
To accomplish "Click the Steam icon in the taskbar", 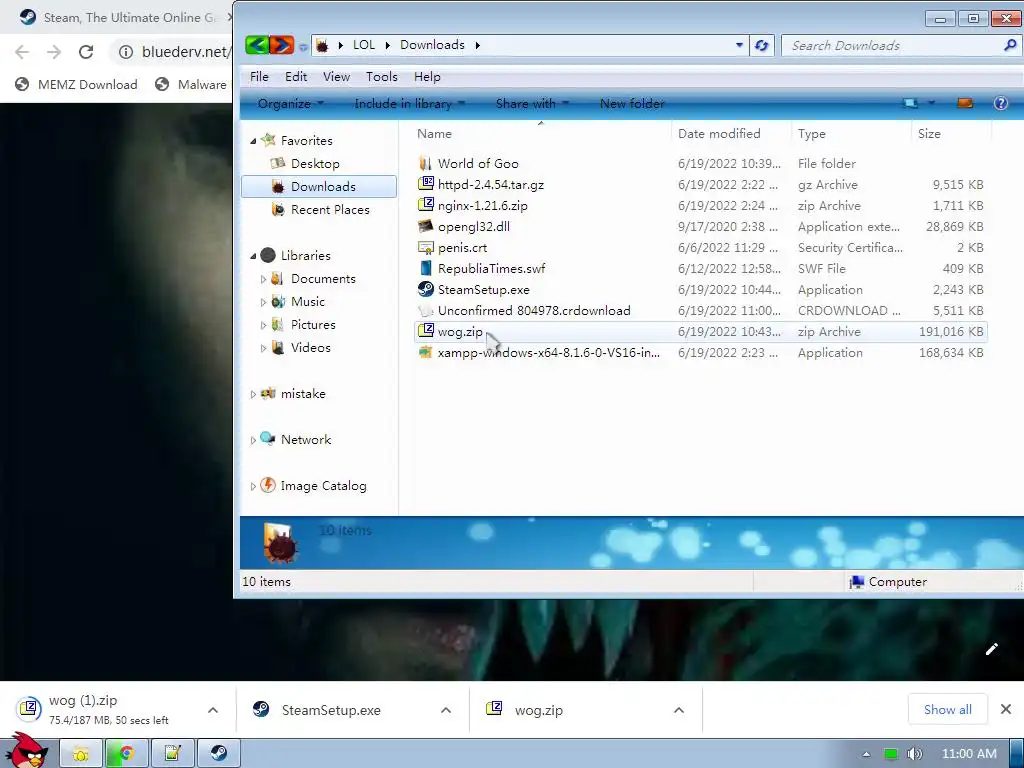I will click(219, 754).
